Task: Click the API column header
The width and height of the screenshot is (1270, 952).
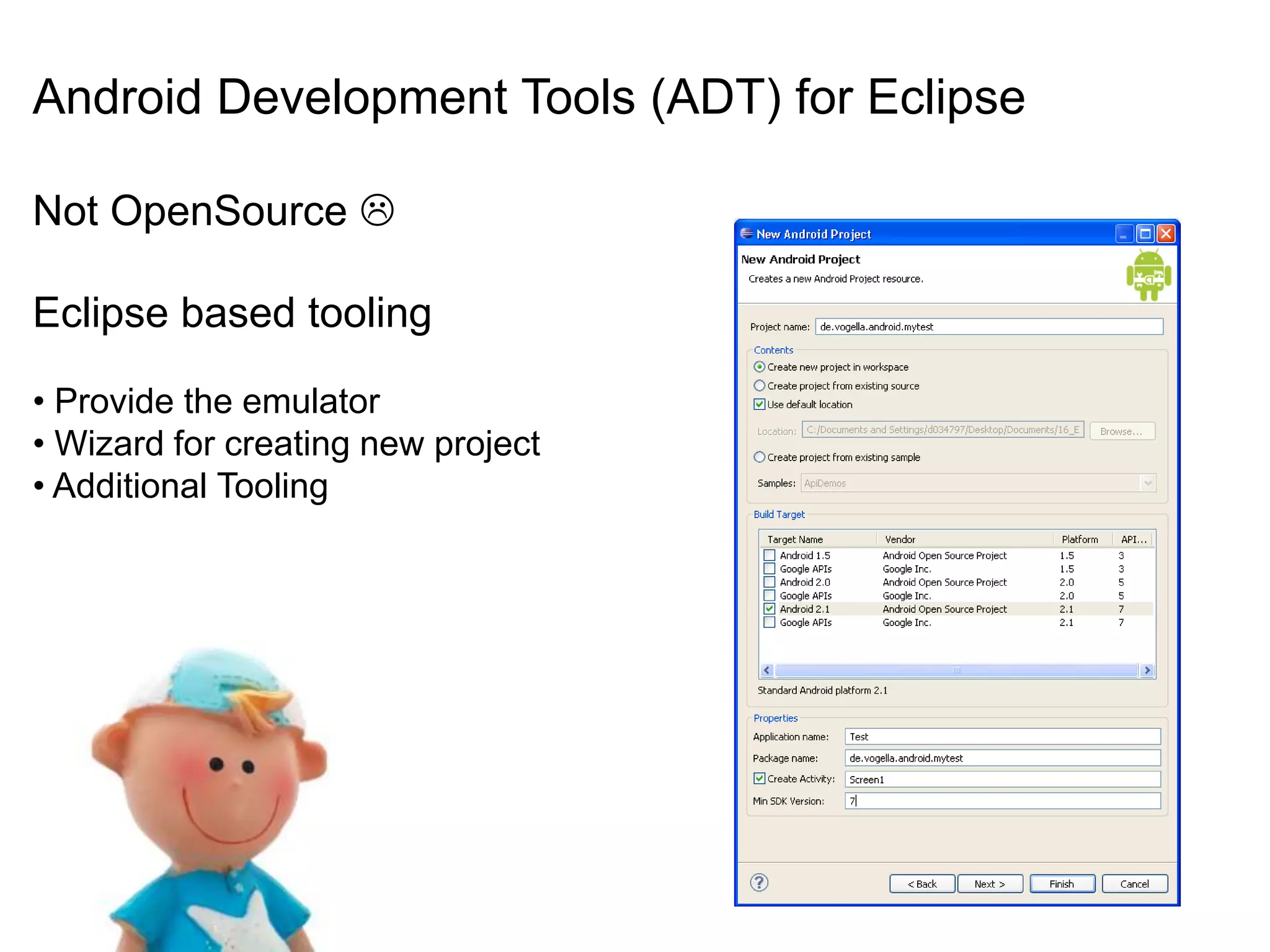Action: pos(1133,539)
